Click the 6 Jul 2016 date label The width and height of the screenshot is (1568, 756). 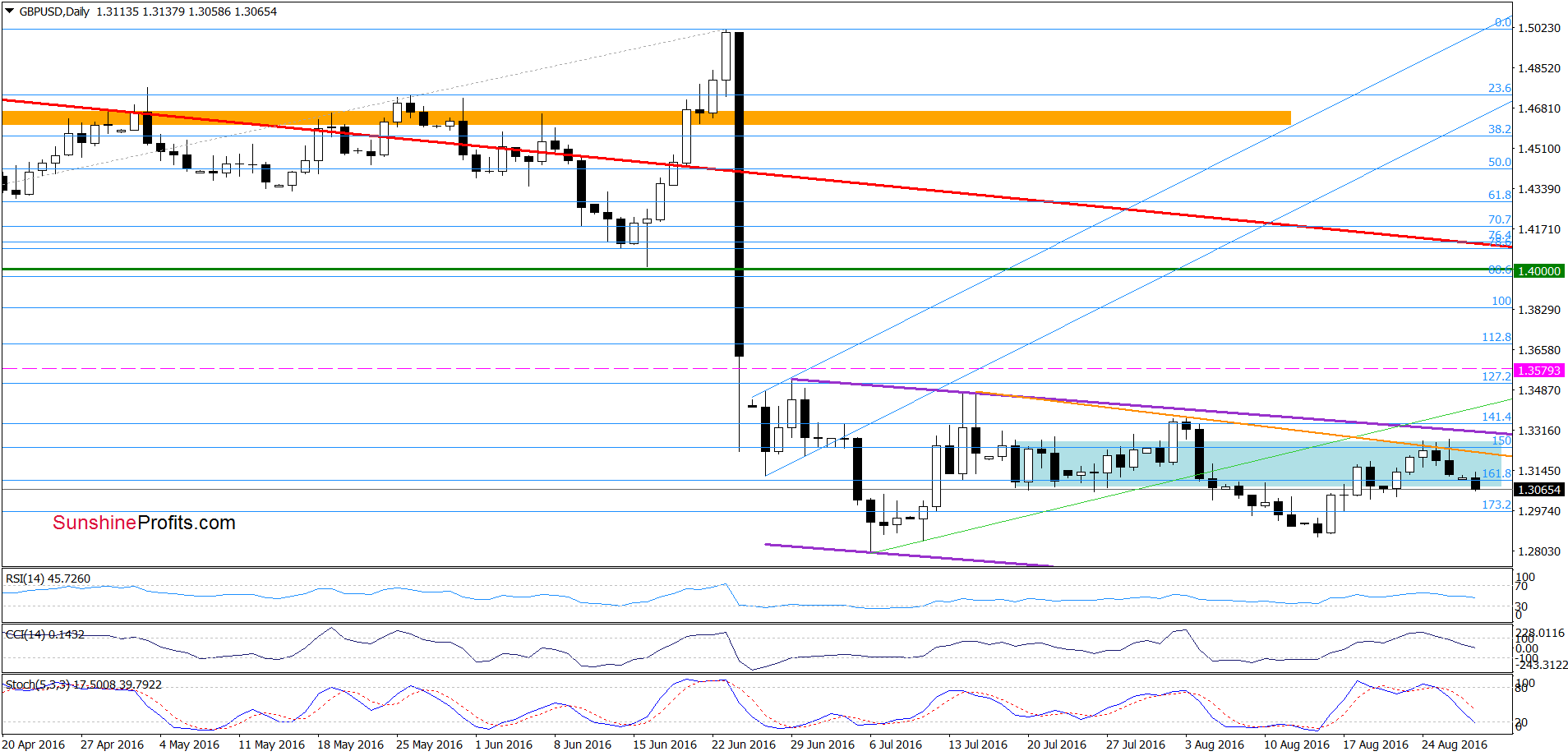896,744
